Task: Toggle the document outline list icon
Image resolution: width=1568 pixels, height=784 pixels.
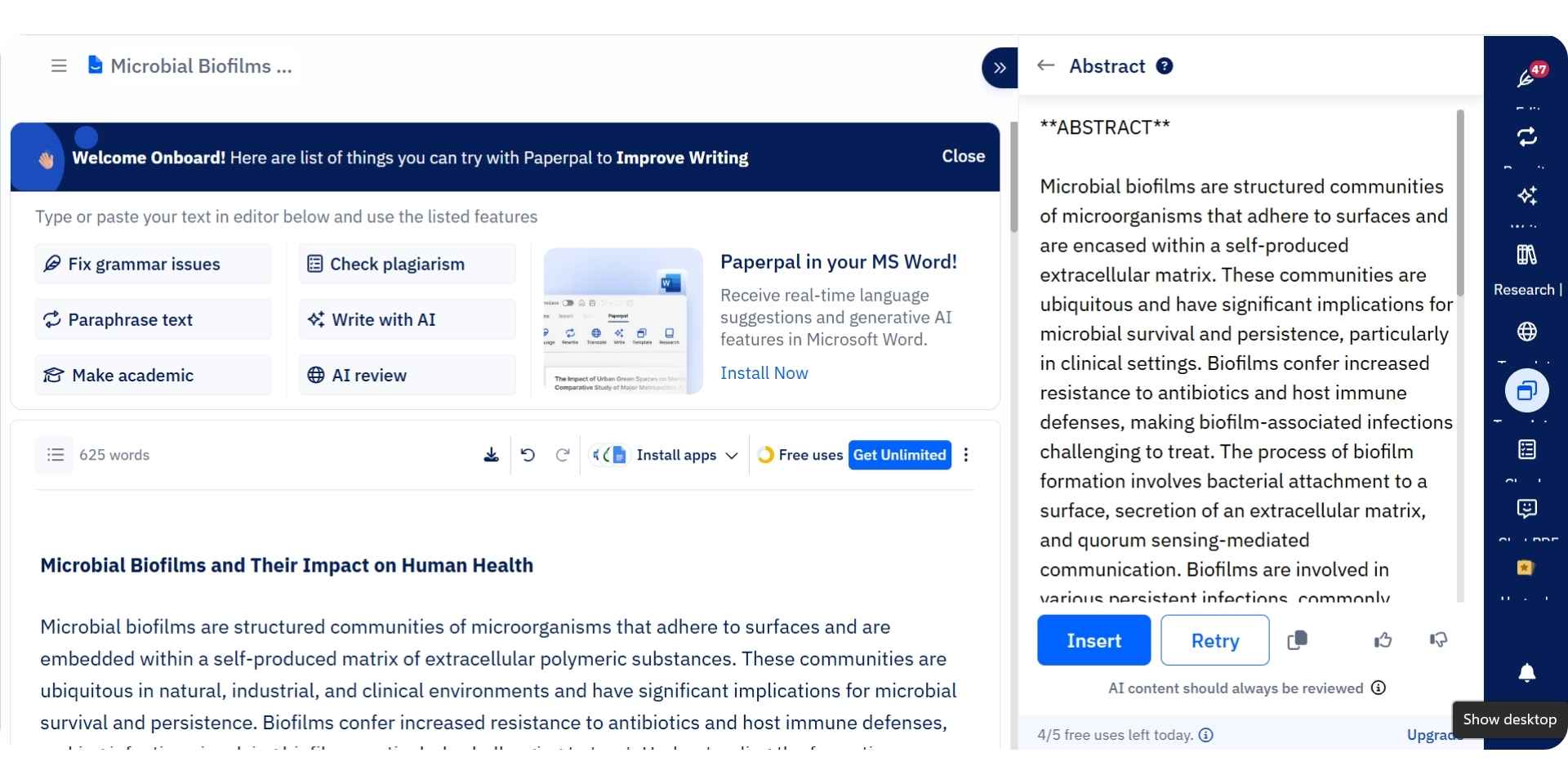Action: click(55, 455)
